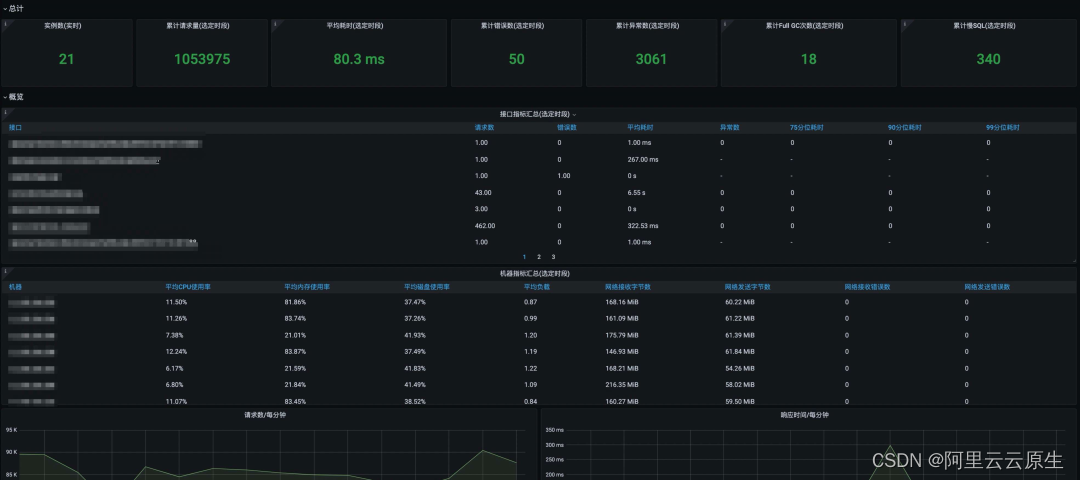Click info corner of 累计Full GC次数 panel
This screenshot has height=480, width=1080.
point(725,23)
